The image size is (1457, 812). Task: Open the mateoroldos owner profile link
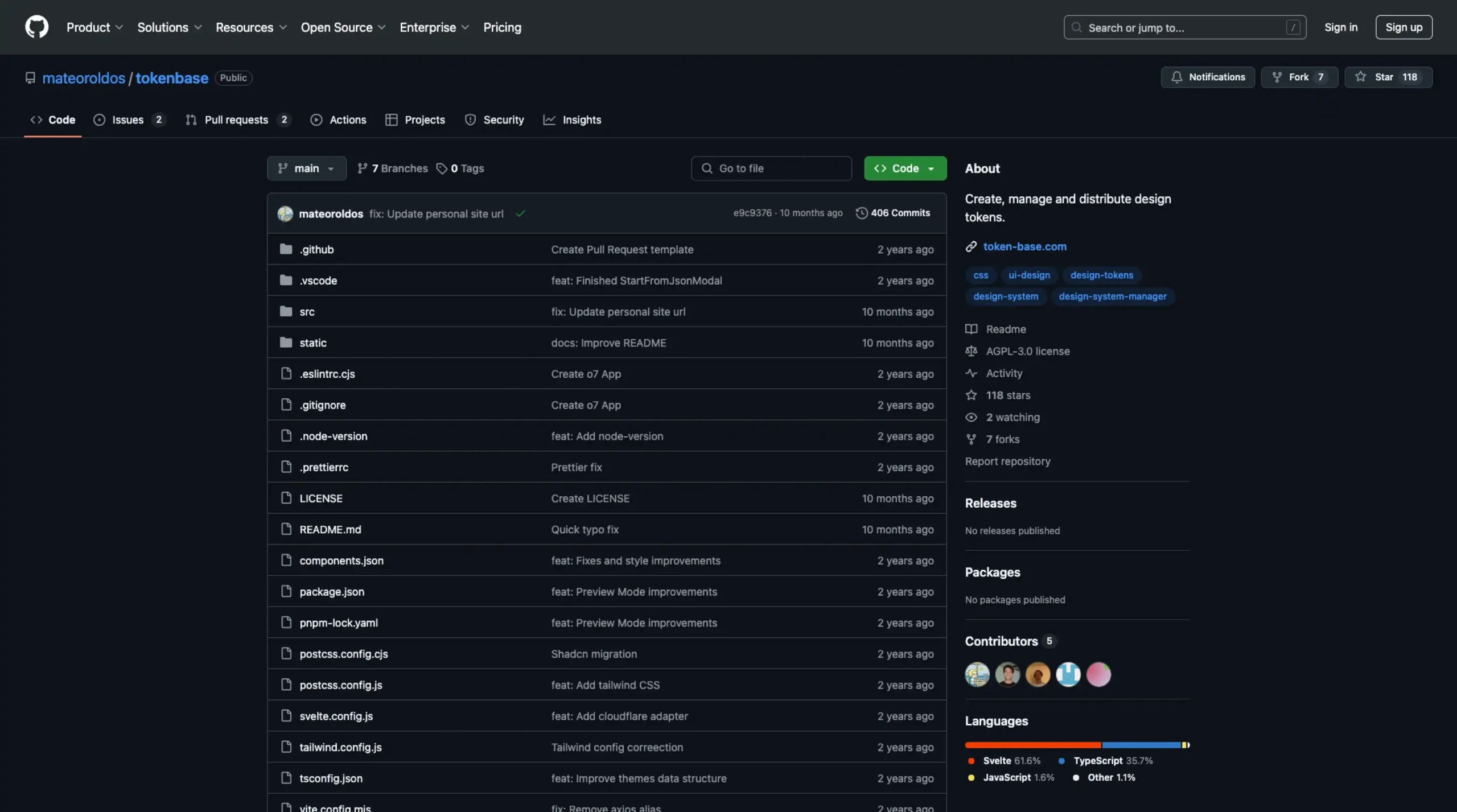click(84, 78)
